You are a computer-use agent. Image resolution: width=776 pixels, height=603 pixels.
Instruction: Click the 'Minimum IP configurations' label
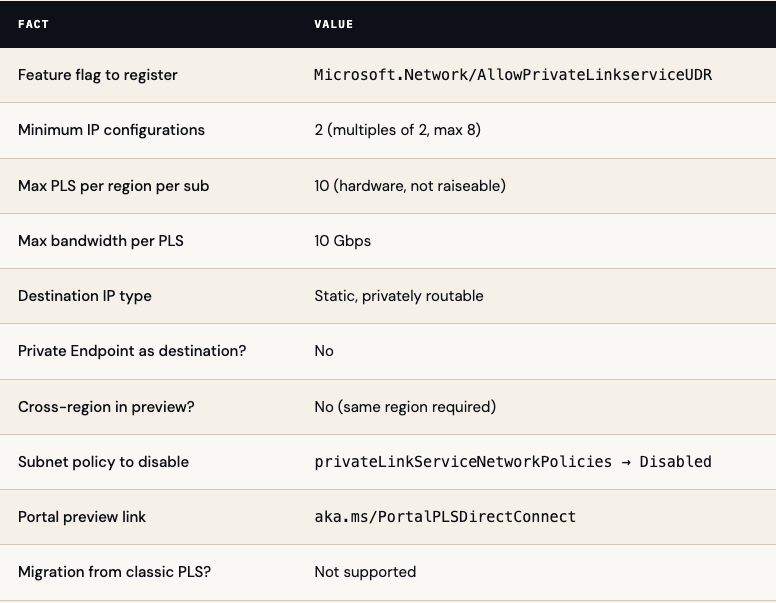pyautogui.click(x=111, y=130)
